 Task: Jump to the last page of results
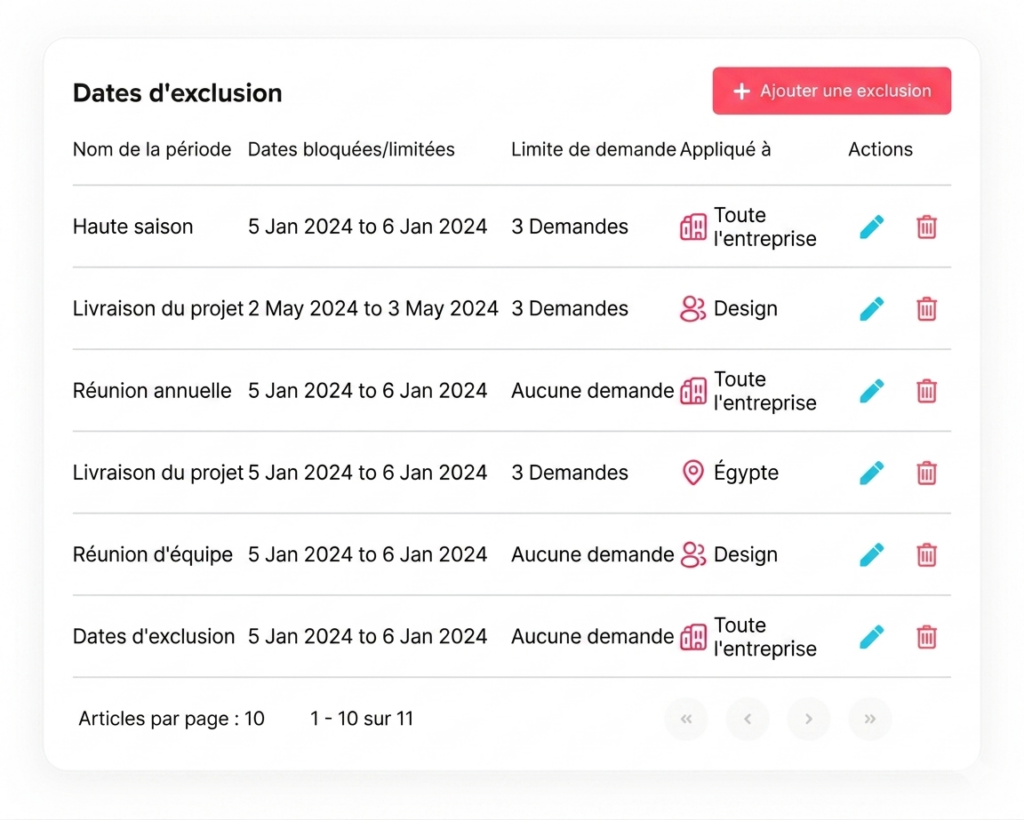point(870,719)
